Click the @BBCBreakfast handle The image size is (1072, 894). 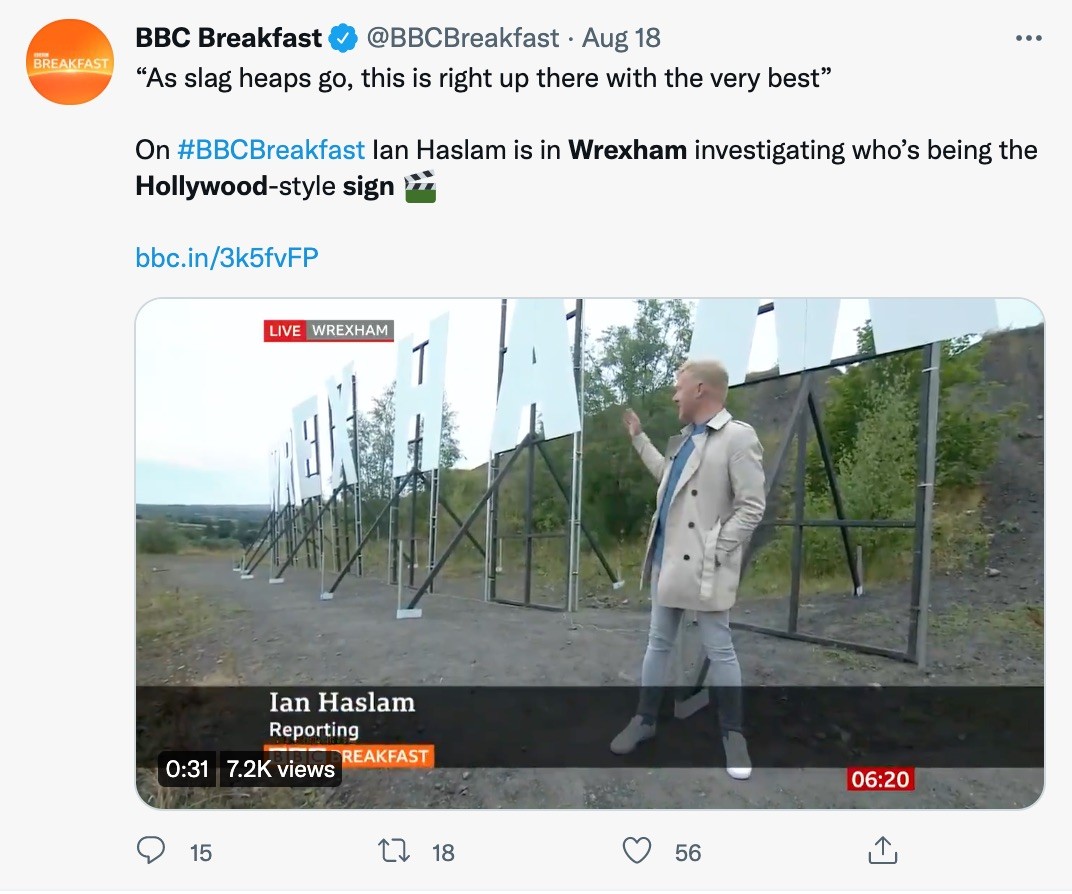463,39
